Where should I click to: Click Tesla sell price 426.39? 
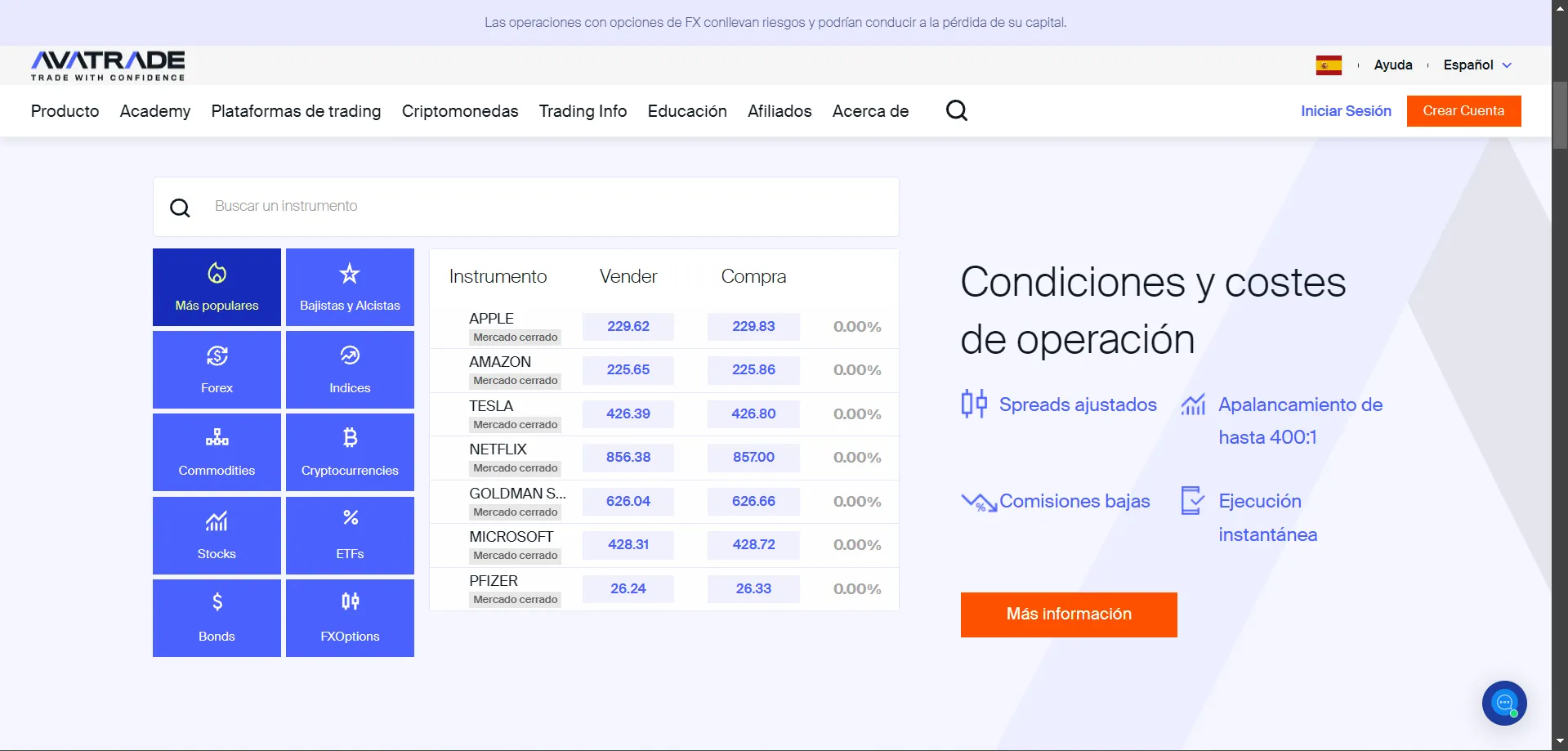click(628, 413)
